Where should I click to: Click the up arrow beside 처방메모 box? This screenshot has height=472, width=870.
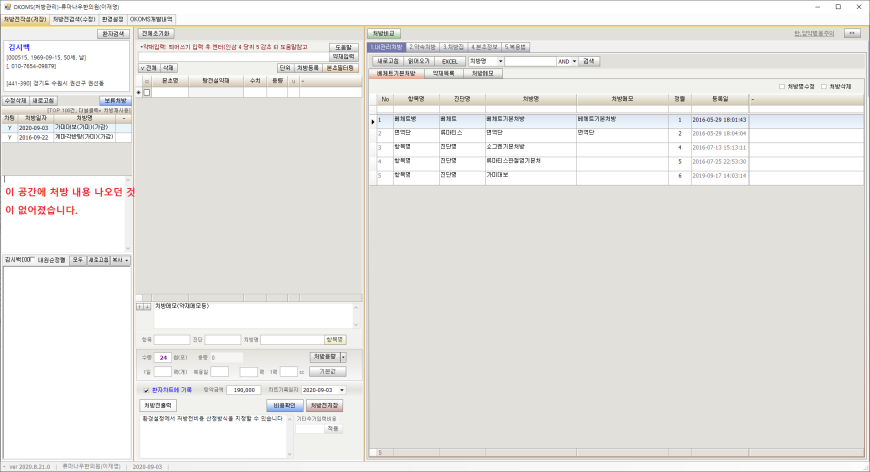[x=140, y=307]
